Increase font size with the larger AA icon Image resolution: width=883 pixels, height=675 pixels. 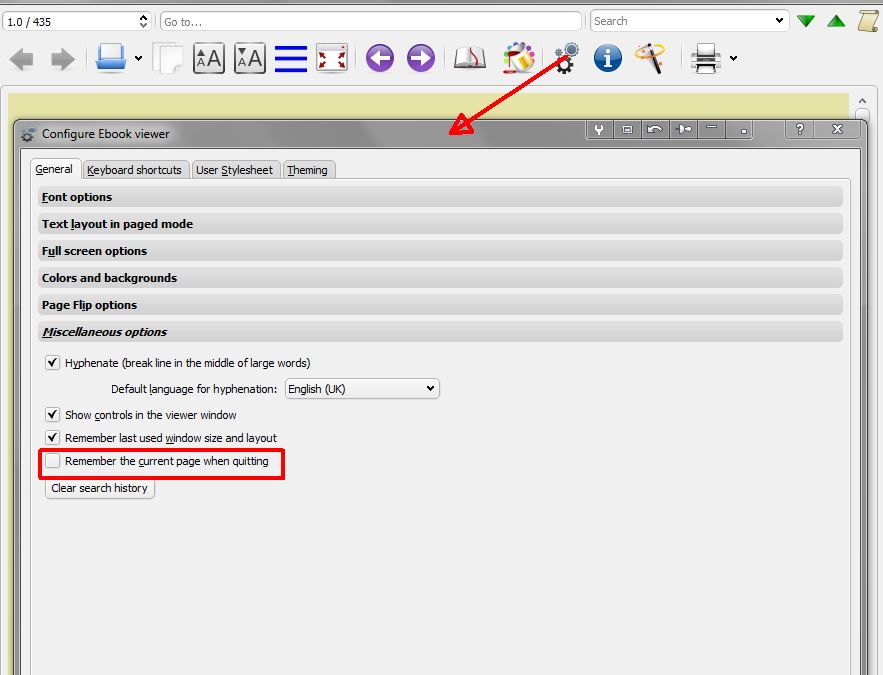209,58
